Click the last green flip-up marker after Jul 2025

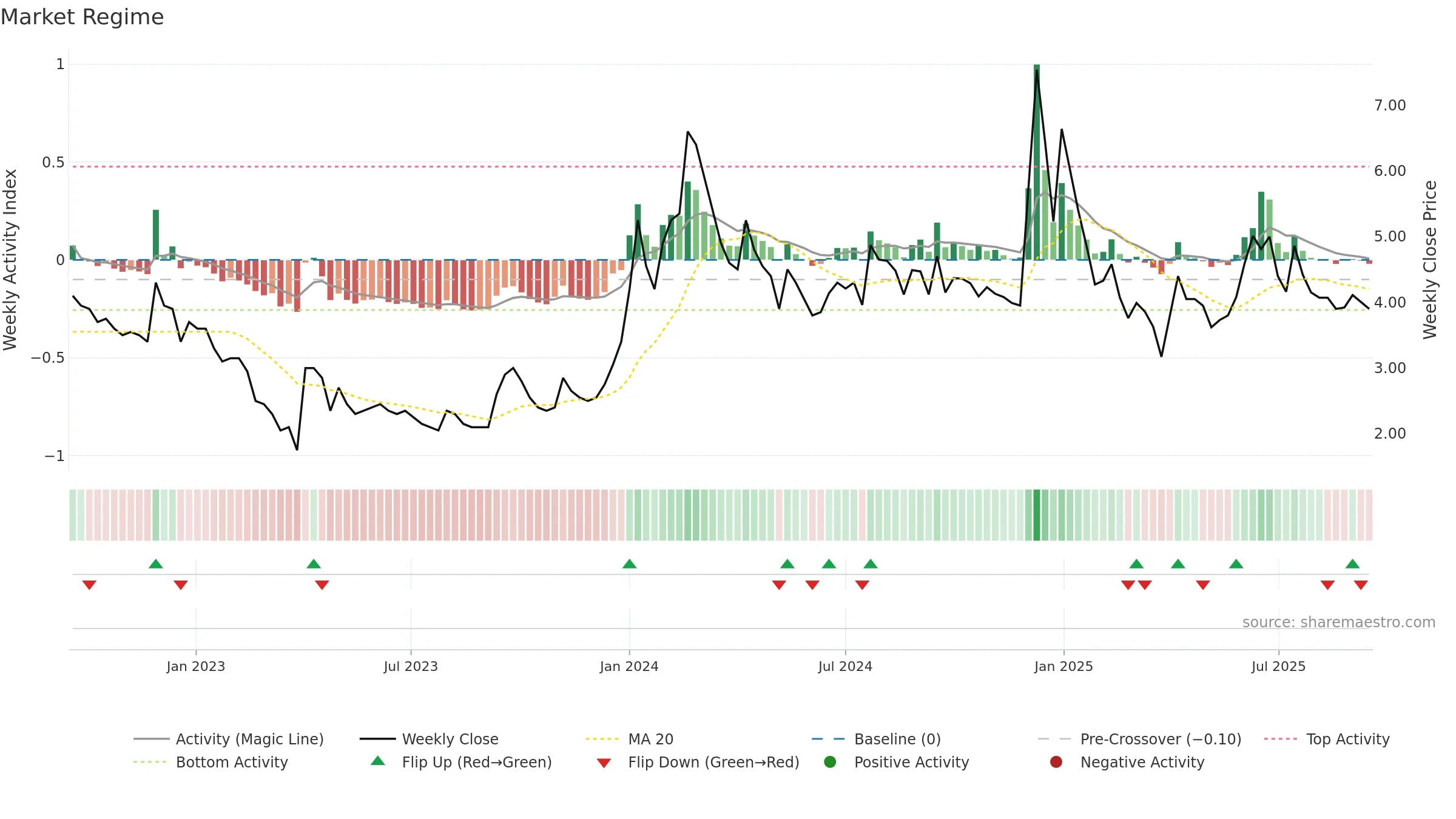[x=1352, y=564]
